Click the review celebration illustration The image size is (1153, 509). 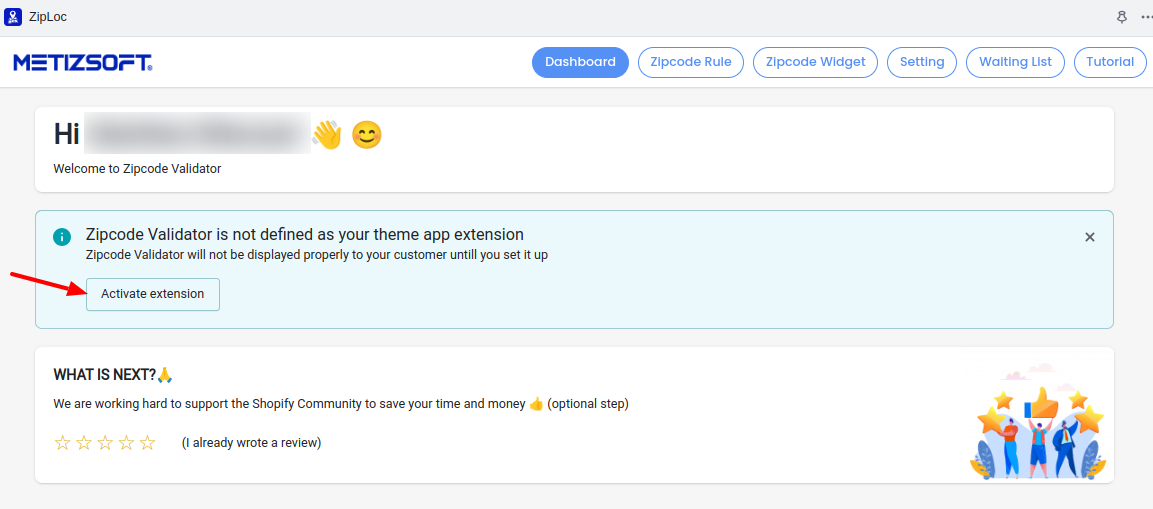coord(1037,423)
